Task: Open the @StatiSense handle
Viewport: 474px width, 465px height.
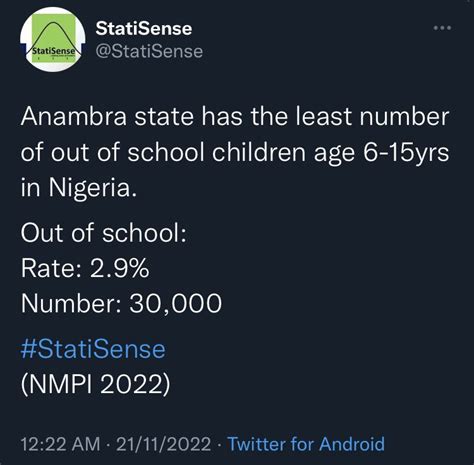Action: [149, 51]
